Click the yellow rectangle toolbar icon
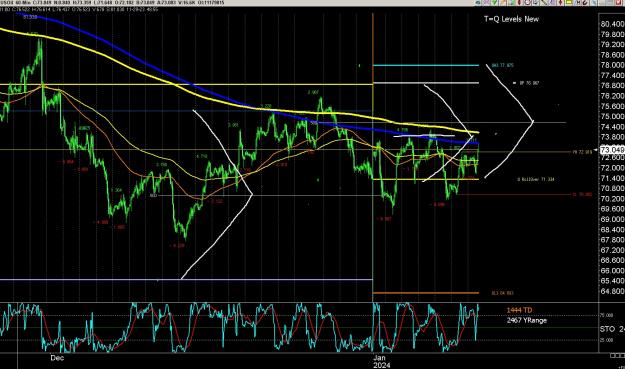The width and height of the screenshot is (625, 369). (568, 2)
